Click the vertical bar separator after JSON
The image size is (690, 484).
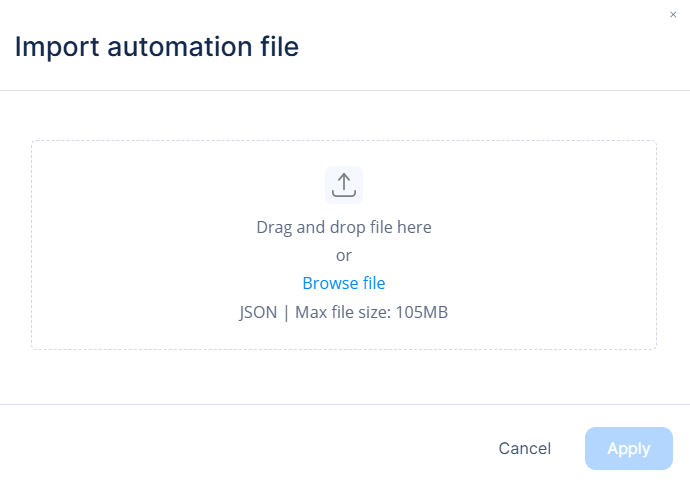coord(286,313)
